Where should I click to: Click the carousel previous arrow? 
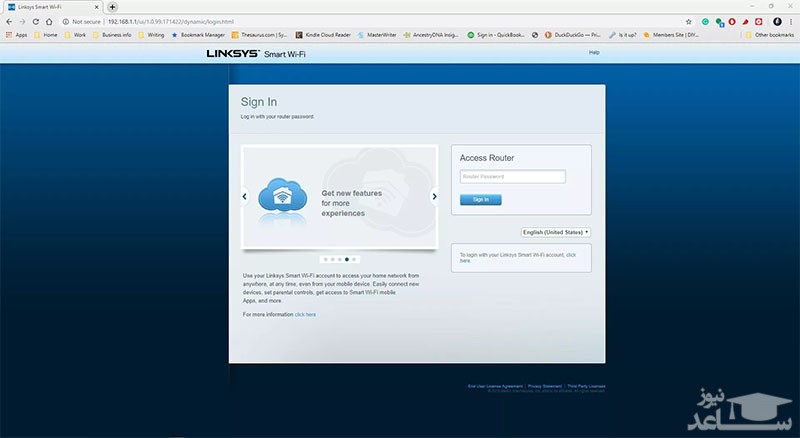[245, 197]
